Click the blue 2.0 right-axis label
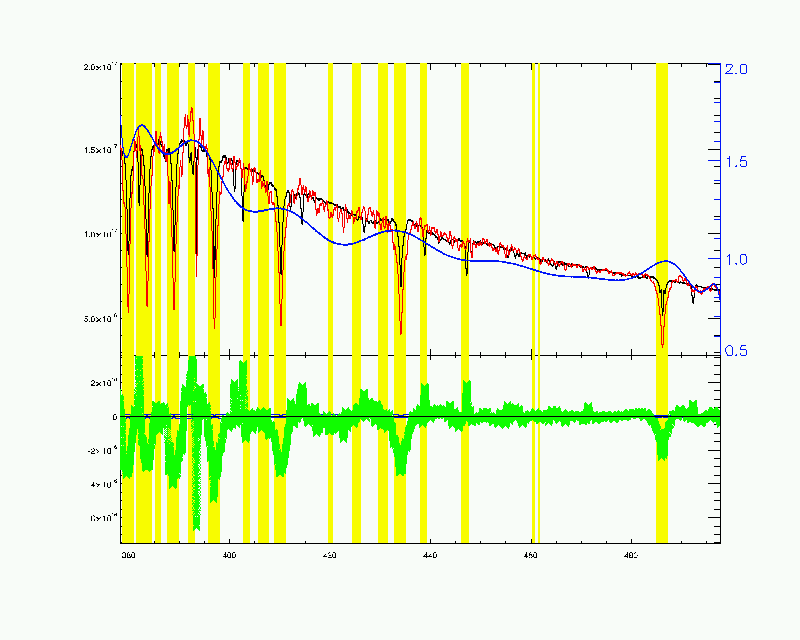This screenshot has height=640, width=800. coord(736,69)
